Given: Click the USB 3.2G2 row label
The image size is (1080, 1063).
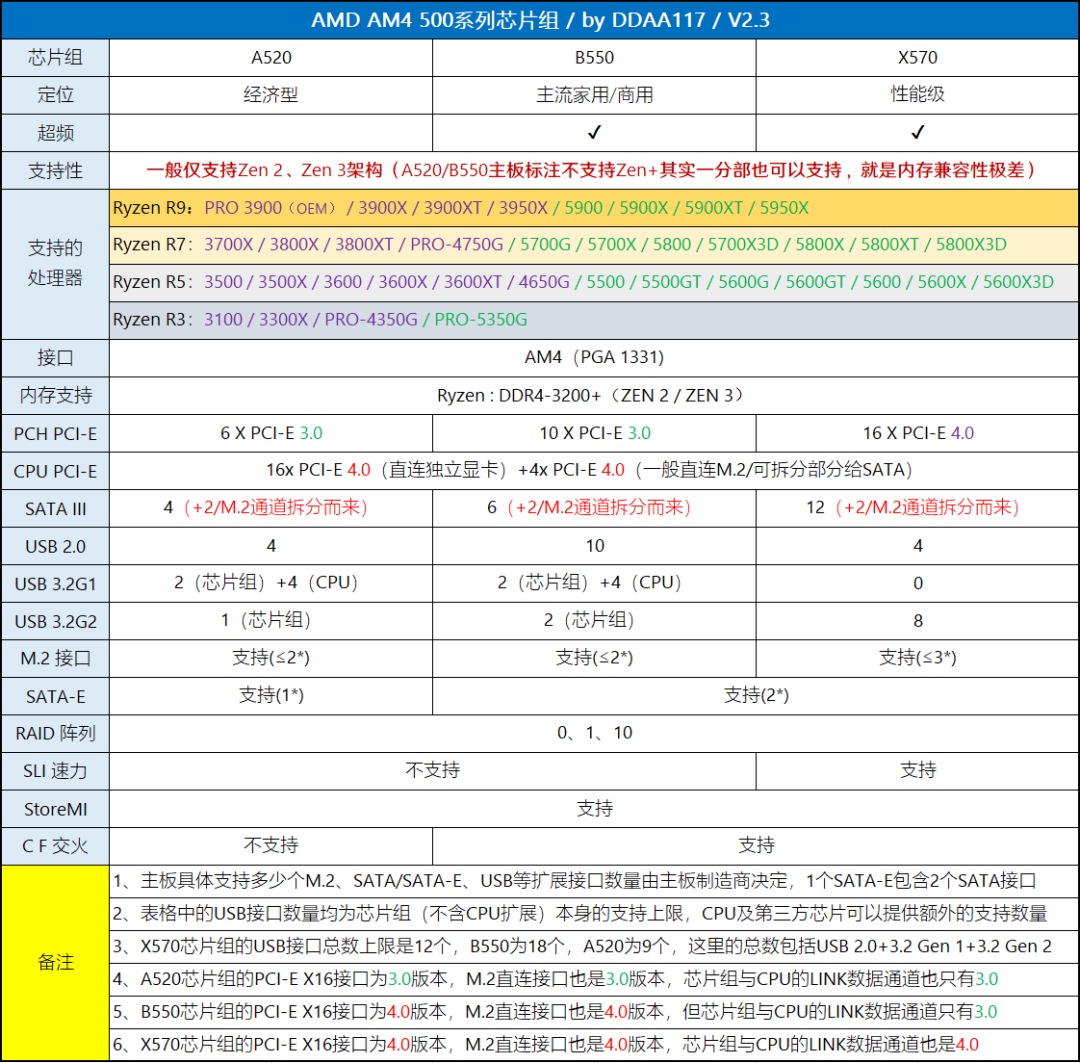Looking at the screenshot, I should click(x=55, y=621).
